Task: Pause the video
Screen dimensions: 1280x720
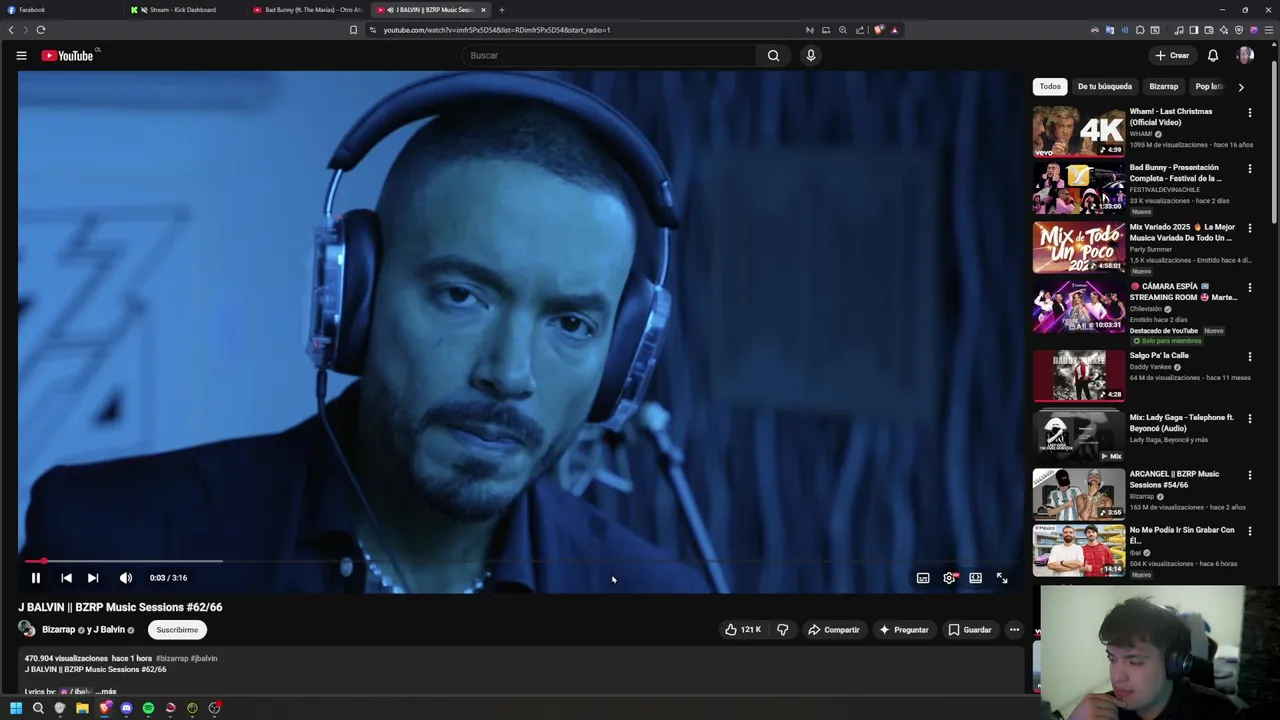Action: pos(35,578)
